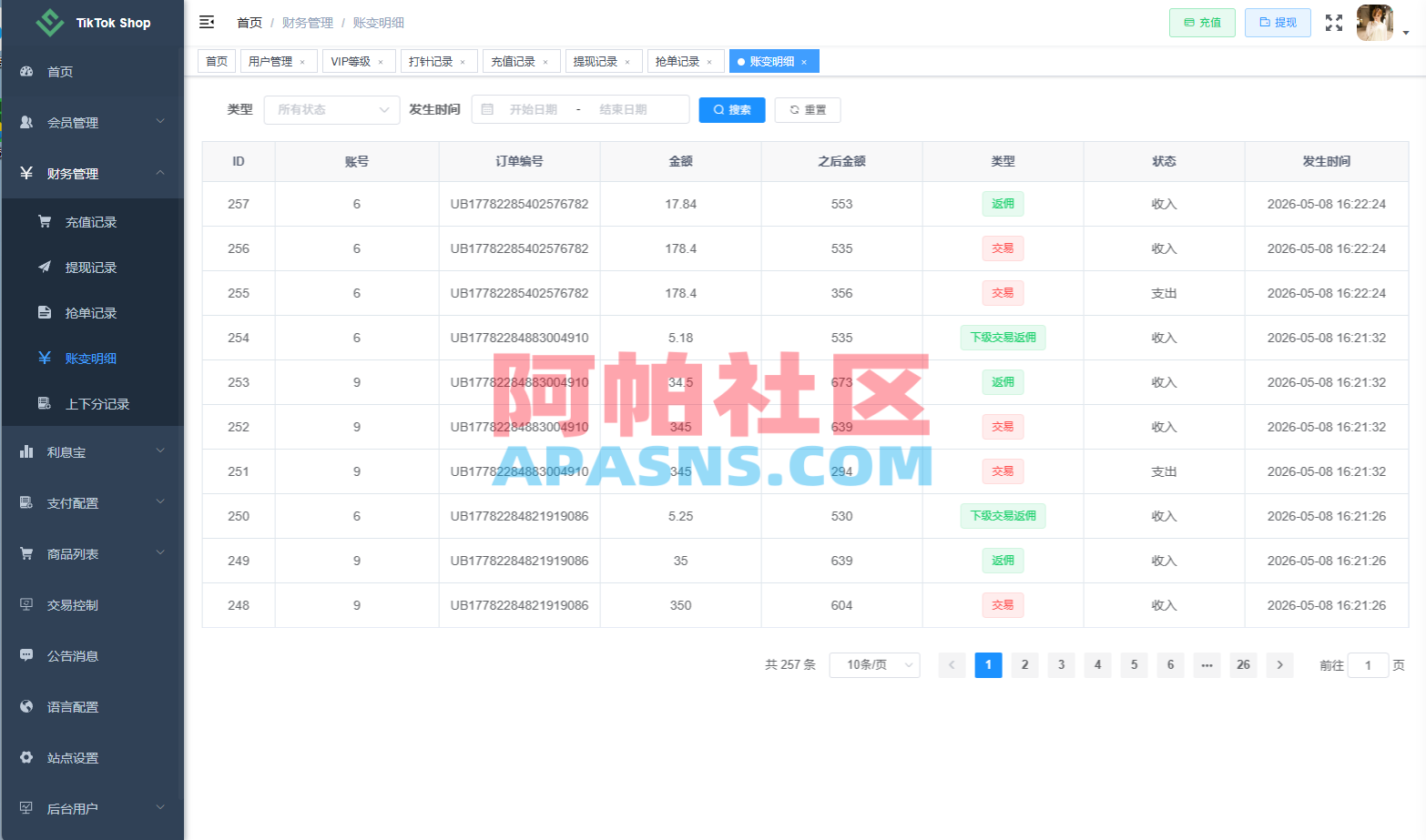Click the pagination ellipsis button

1207,665
